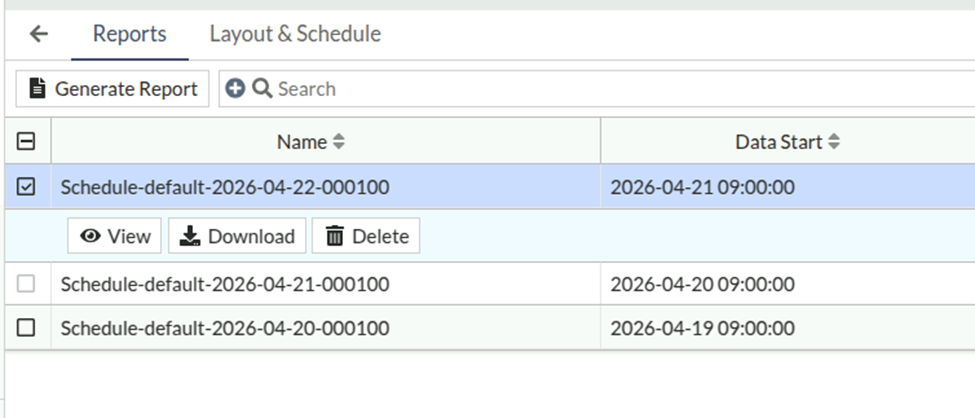Select the Schedule-default-2026-04-21-000100 report name
This screenshot has height=418, width=975.
pyautogui.click(x=225, y=284)
